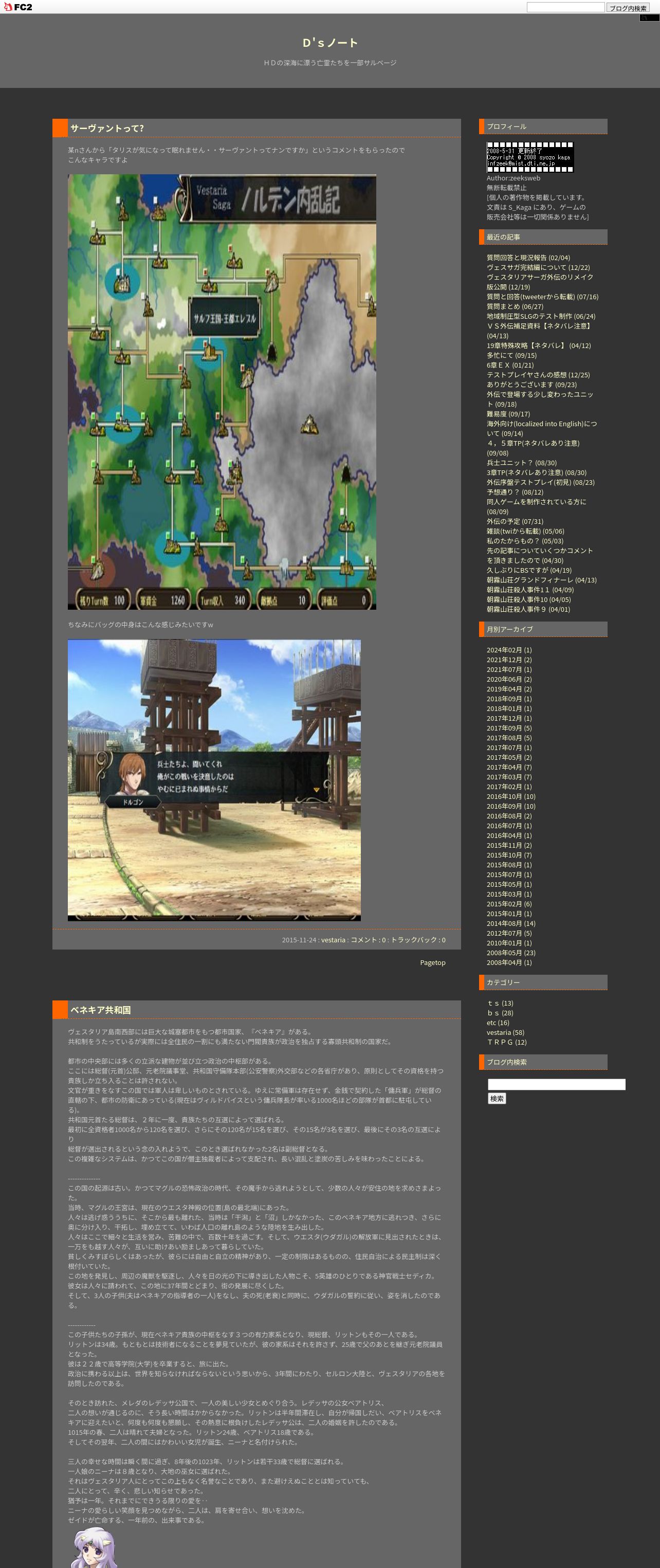Open 雑談(twiから転載) recent article

(x=525, y=531)
